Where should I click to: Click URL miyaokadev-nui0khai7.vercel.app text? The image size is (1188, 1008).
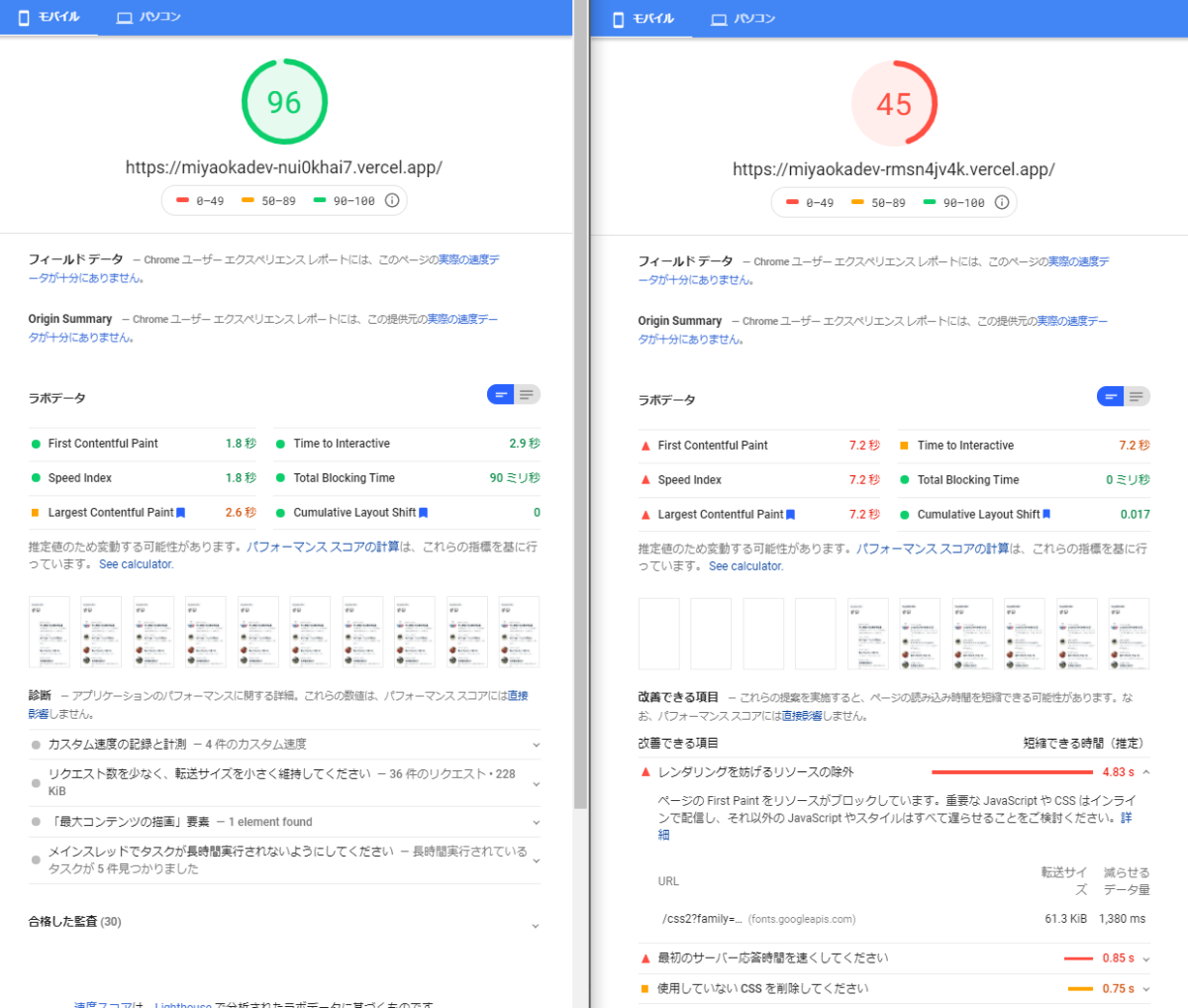[x=284, y=167]
